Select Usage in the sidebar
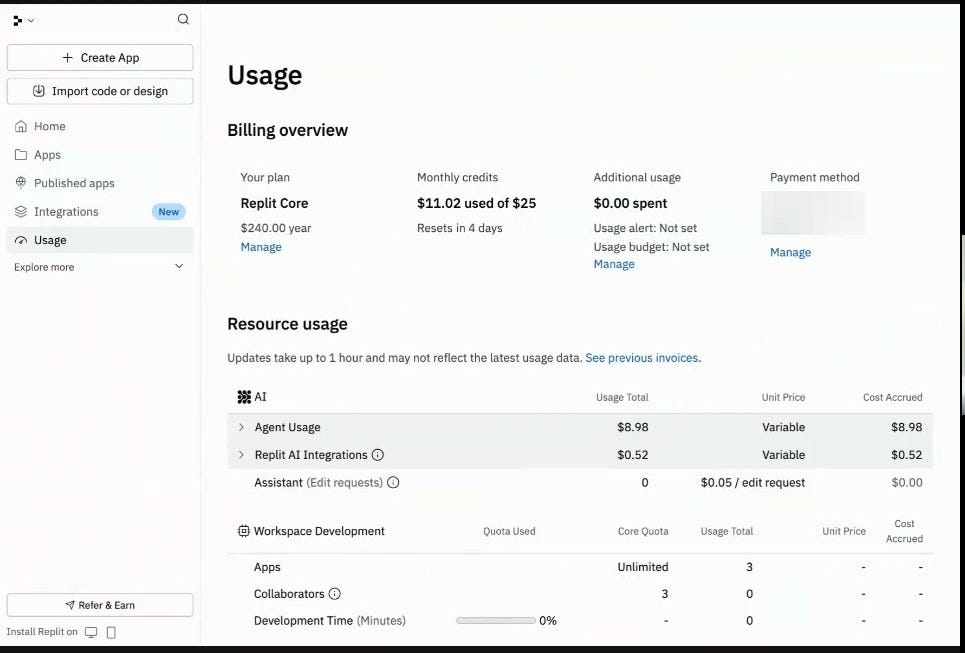 pos(100,240)
